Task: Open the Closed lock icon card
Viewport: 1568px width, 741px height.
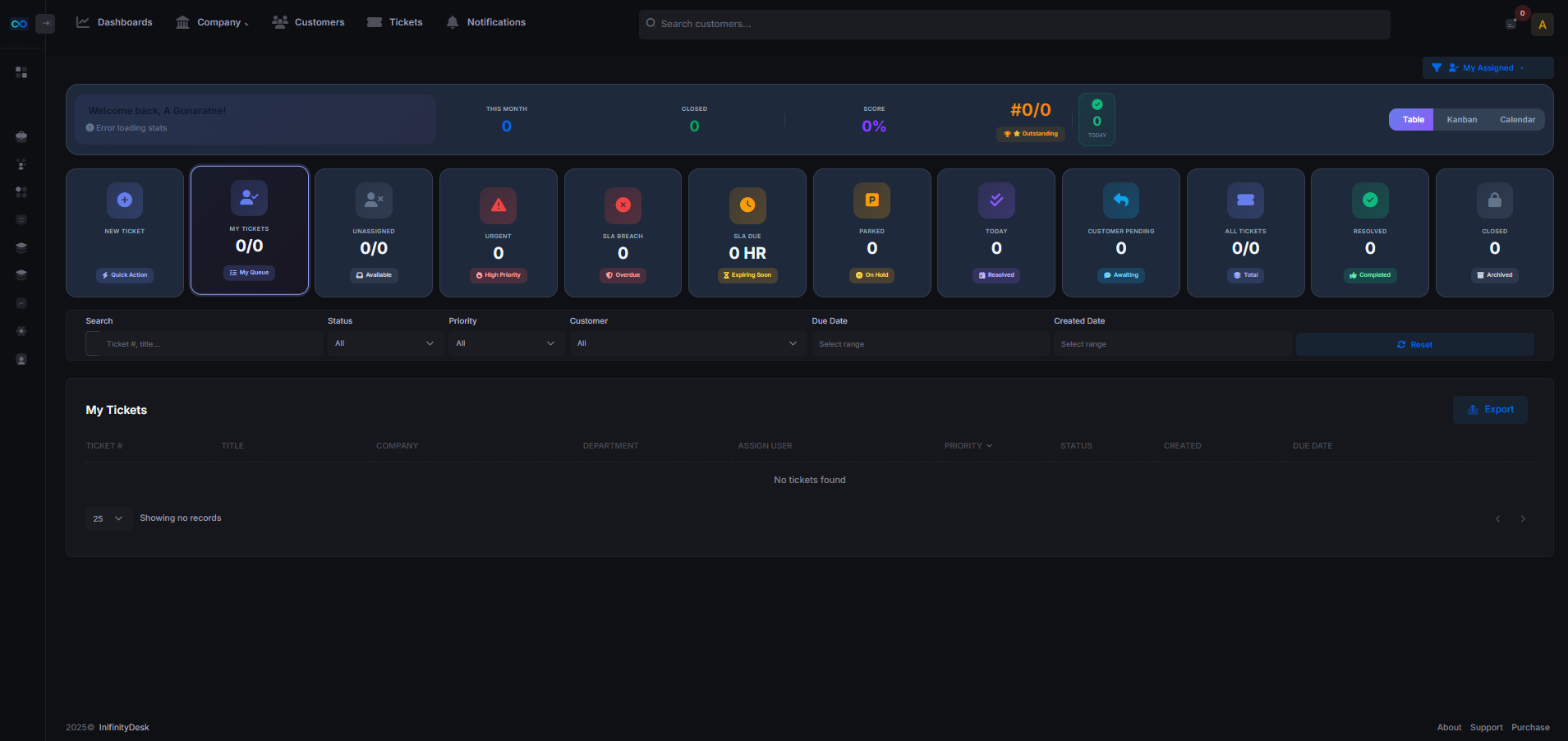Action: [x=1494, y=200]
